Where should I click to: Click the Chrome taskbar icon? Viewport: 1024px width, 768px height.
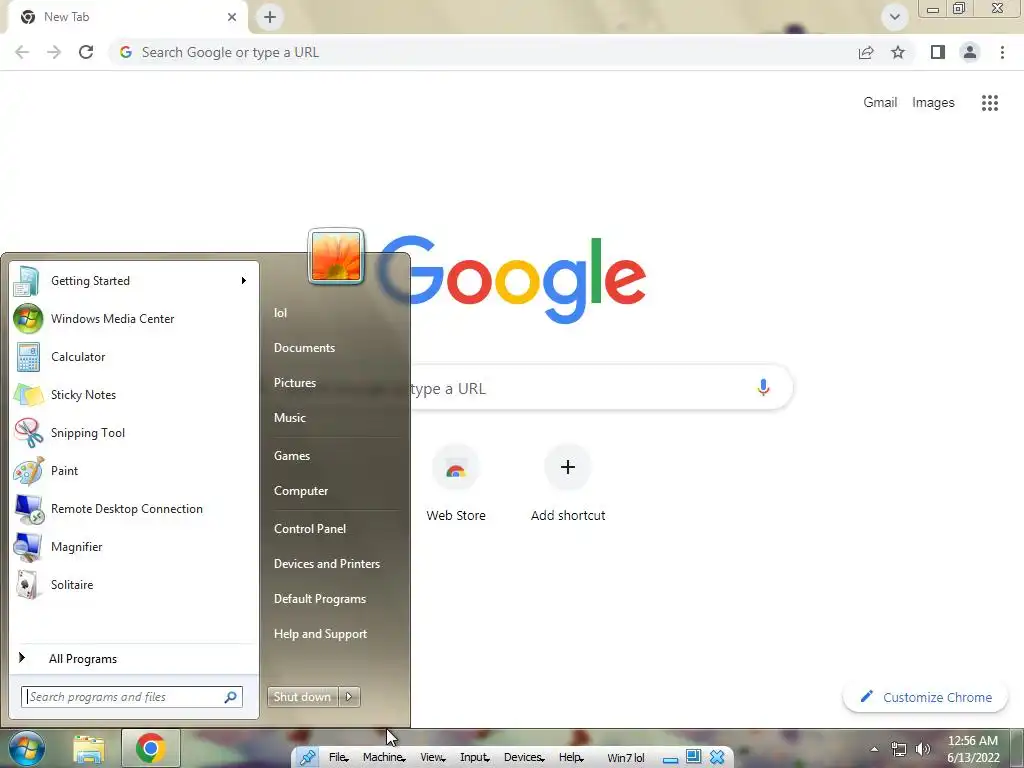pyautogui.click(x=150, y=748)
